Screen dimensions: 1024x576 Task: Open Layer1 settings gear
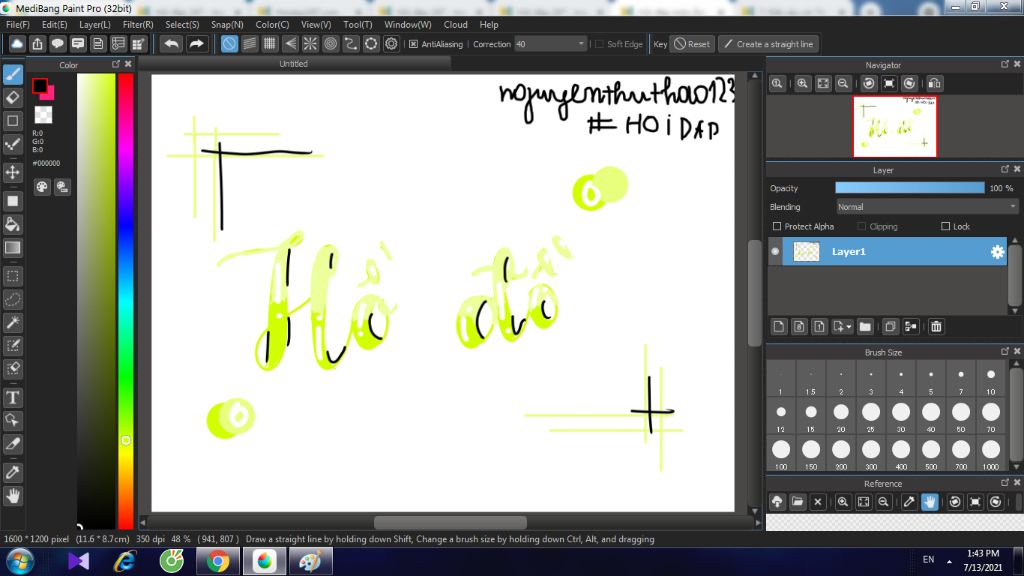[x=997, y=251]
